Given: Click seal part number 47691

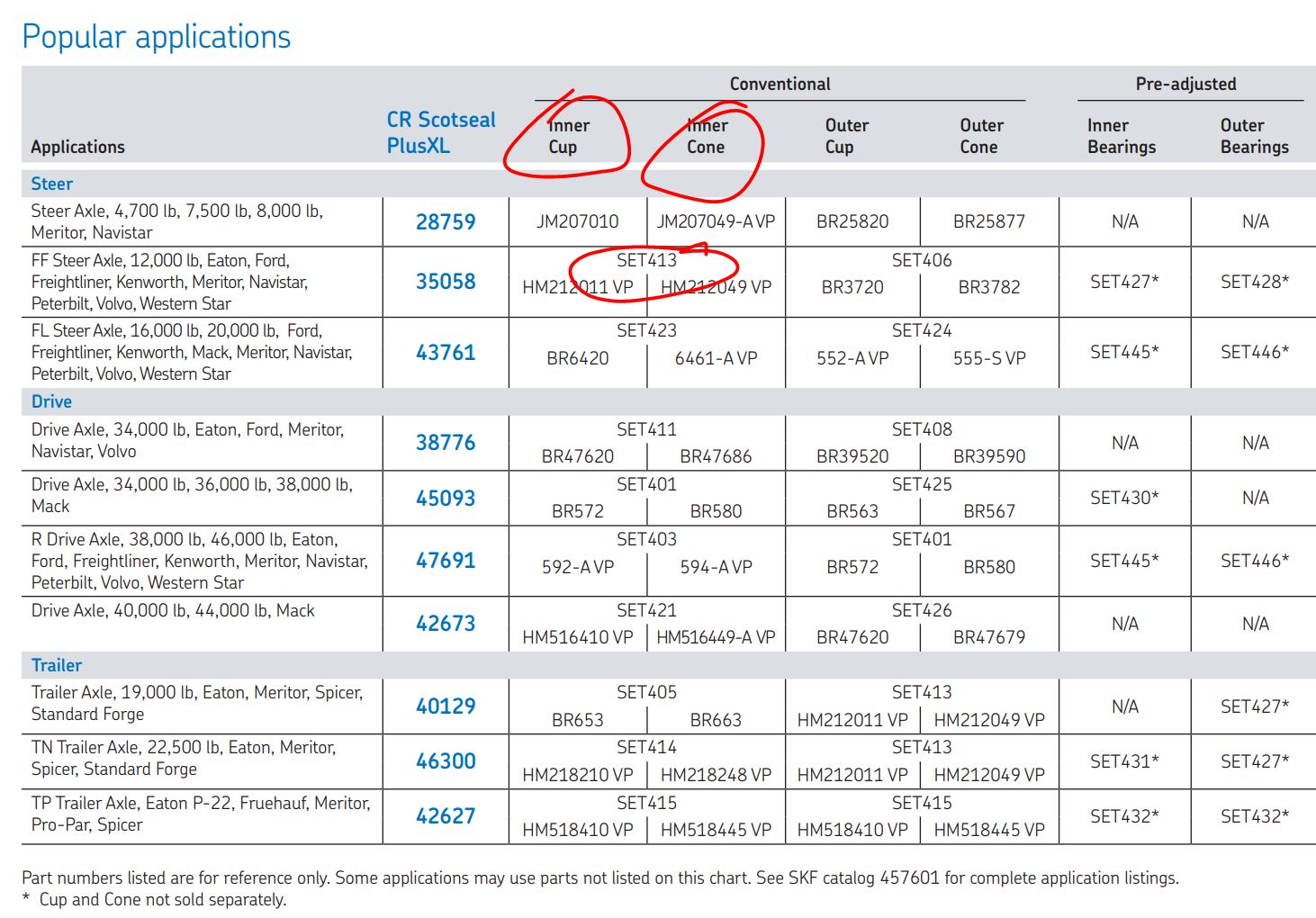Looking at the screenshot, I should 446,561.
